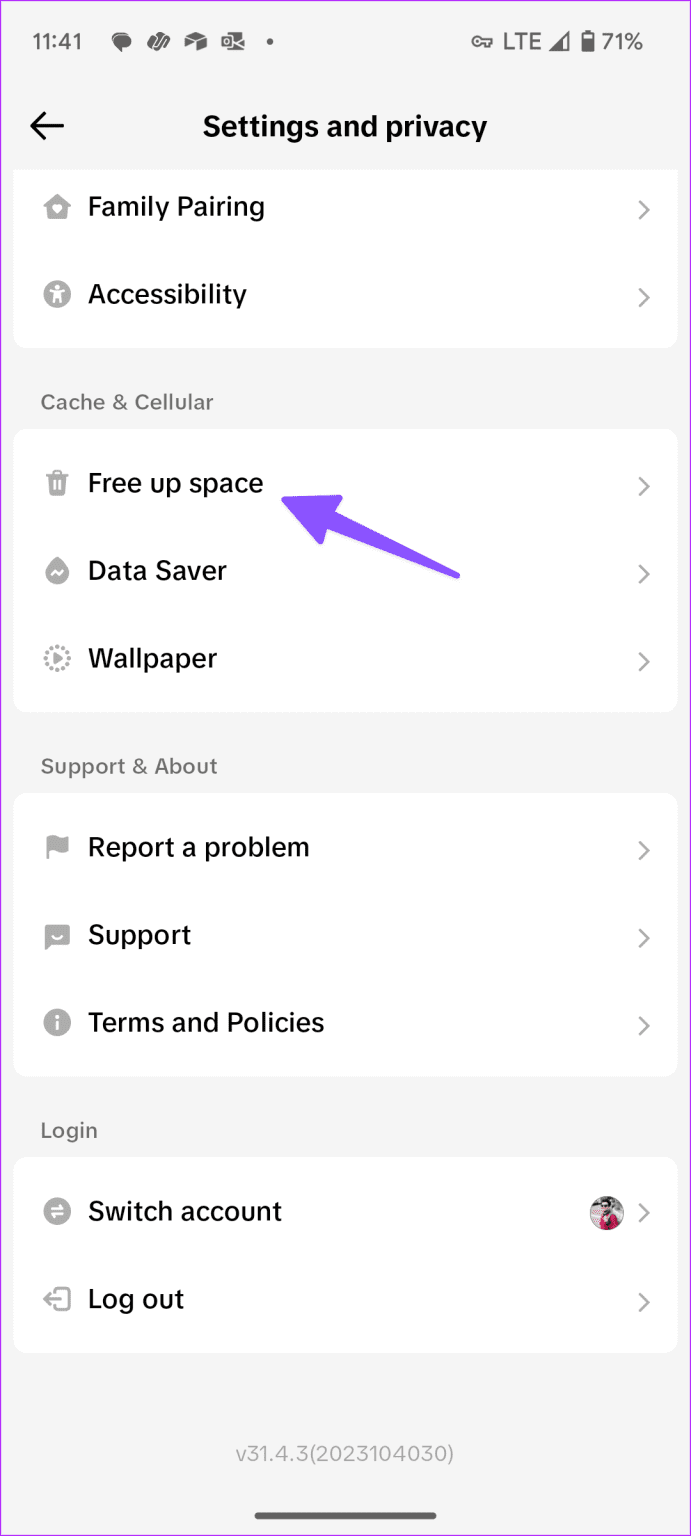Select the Data Saver icon
The height and width of the screenshot is (1536, 691).
(57, 571)
